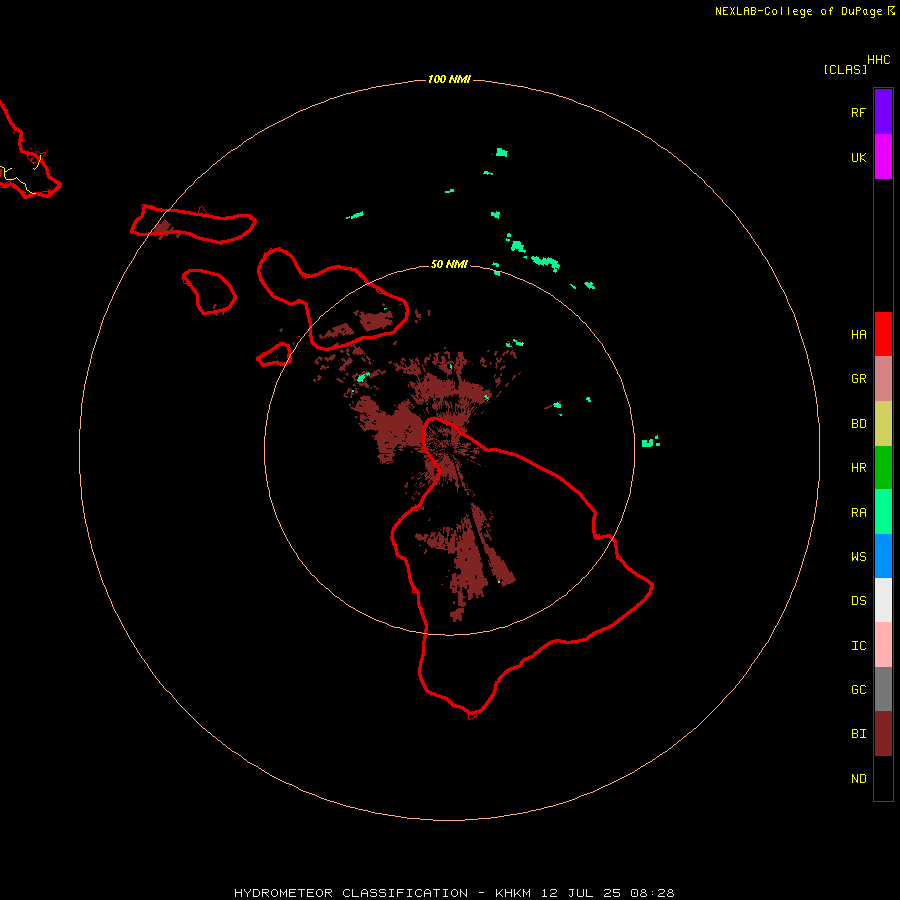Click the IC legend label
The width and height of the screenshot is (900, 900).
tap(858, 645)
